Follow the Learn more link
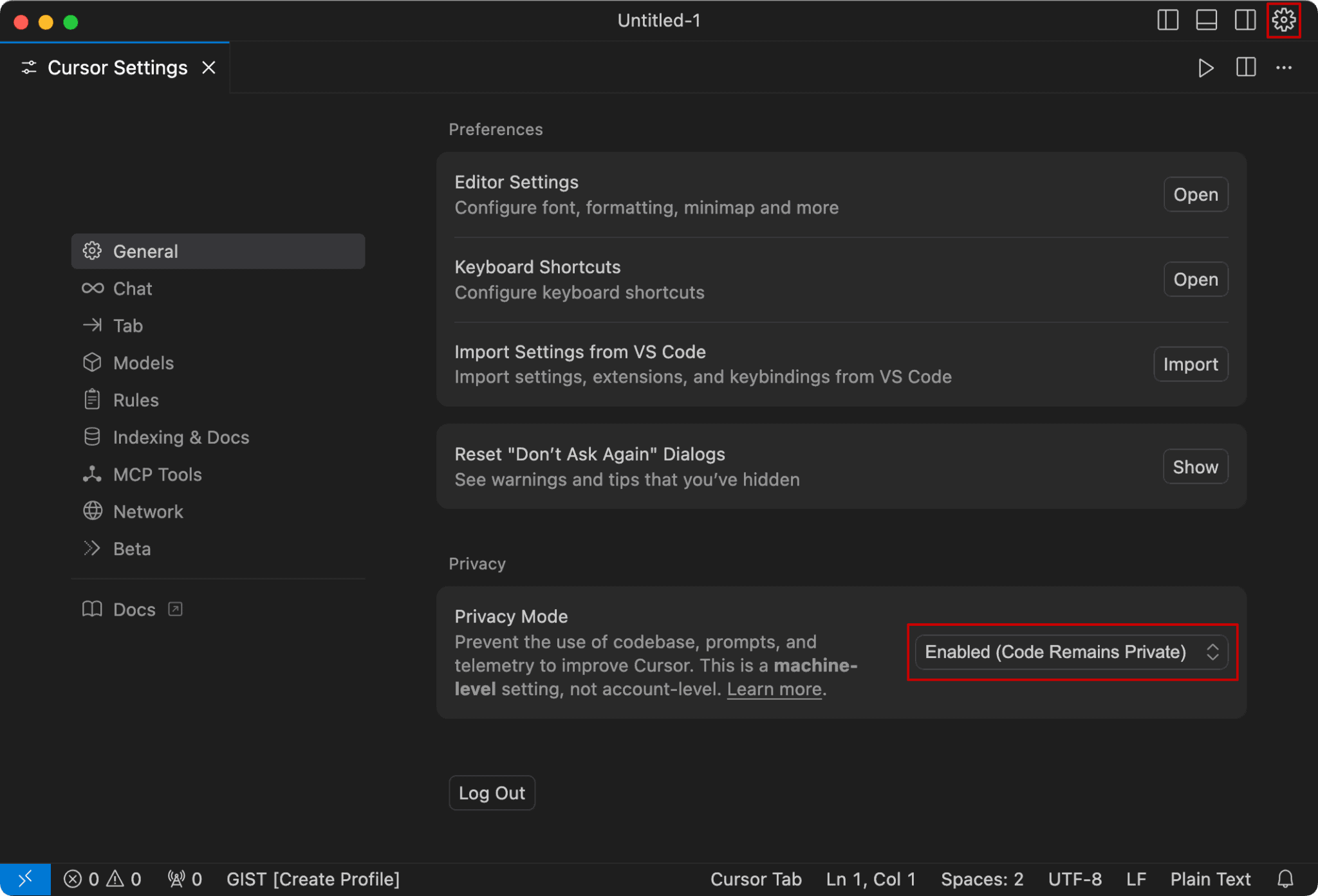 coord(774,689)
